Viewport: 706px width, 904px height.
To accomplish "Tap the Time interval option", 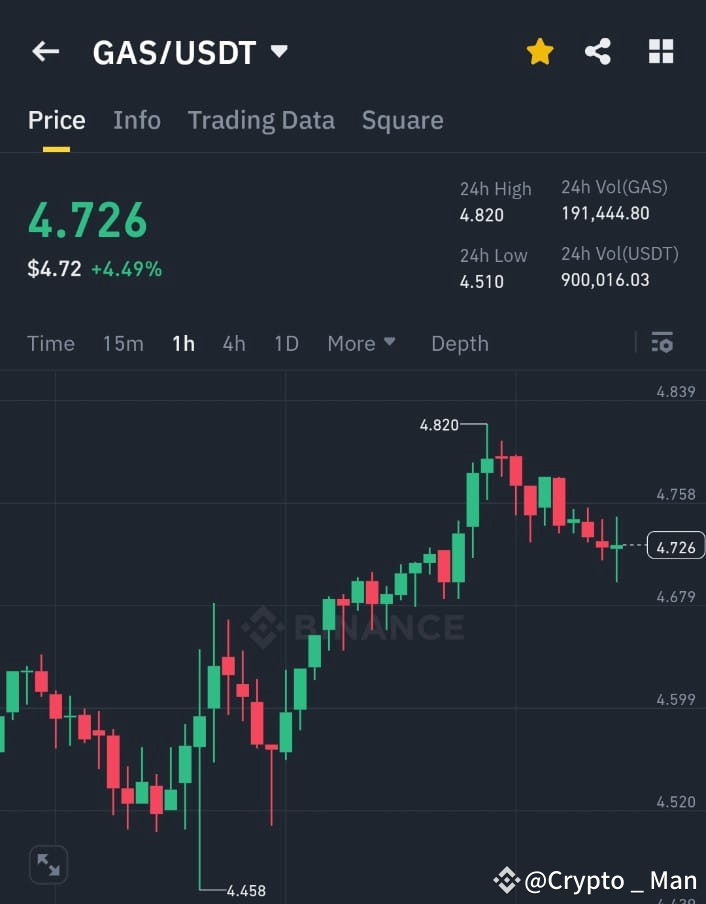I will [50, 343].
